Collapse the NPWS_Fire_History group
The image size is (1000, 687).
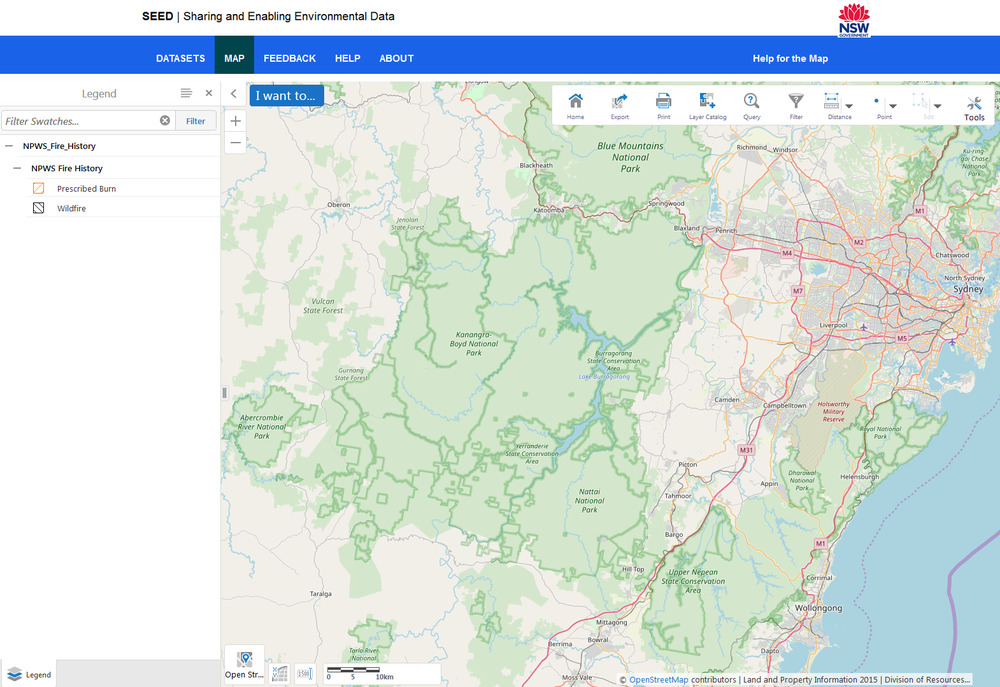click(9, 146)
